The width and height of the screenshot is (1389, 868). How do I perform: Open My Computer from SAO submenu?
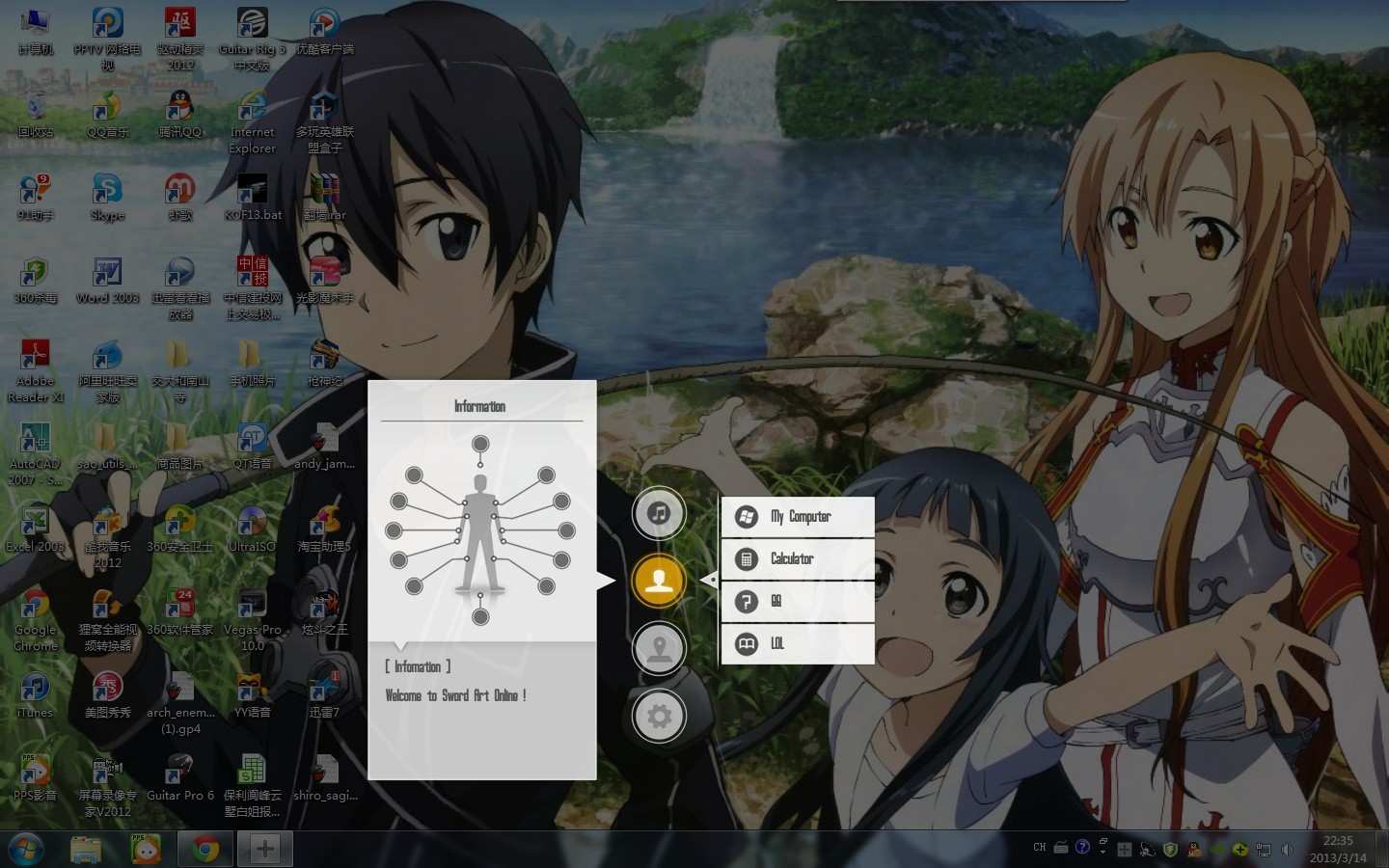point(798,517)
